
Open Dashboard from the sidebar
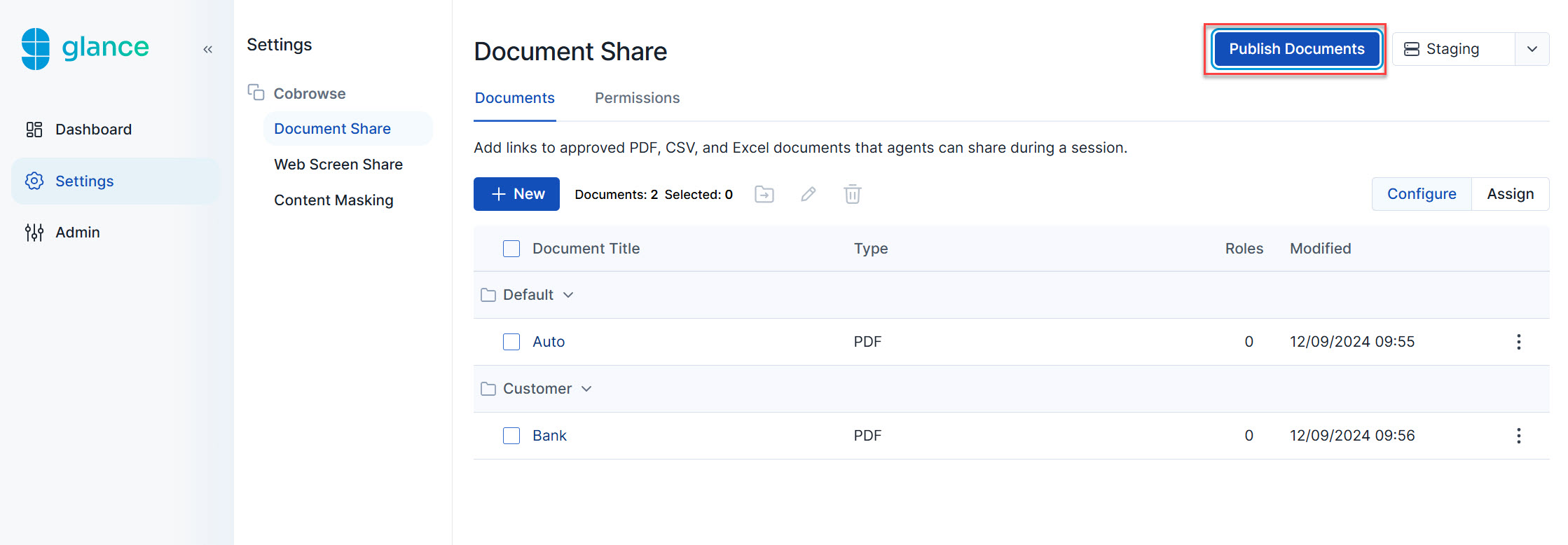pos(93,130)
